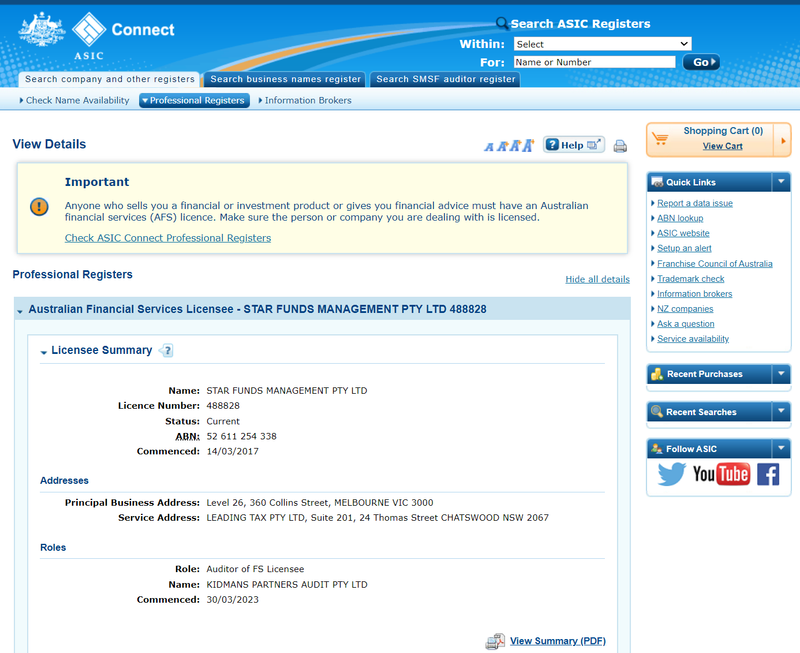The image size is (800, 653).
Task: Click the Recent Searches magnifier icon
Action: [x=657, y=412]
